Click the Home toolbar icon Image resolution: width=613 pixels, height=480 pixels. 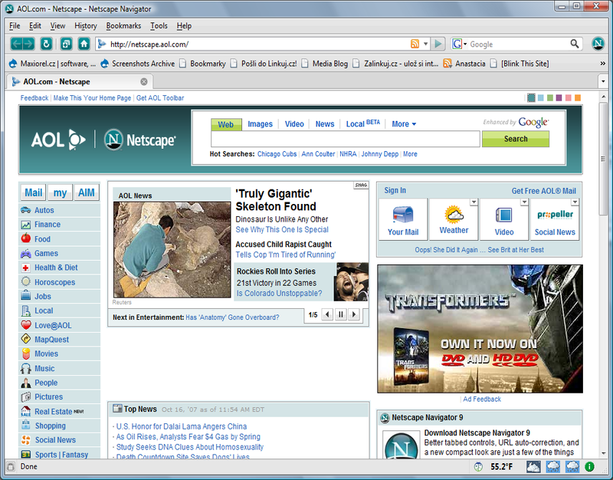[x=84, y=44]
